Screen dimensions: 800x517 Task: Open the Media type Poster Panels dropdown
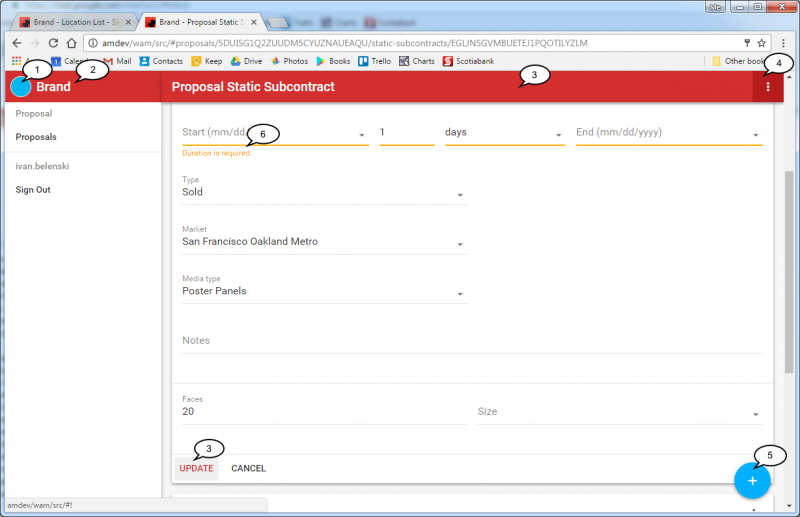tap(459, 293)
